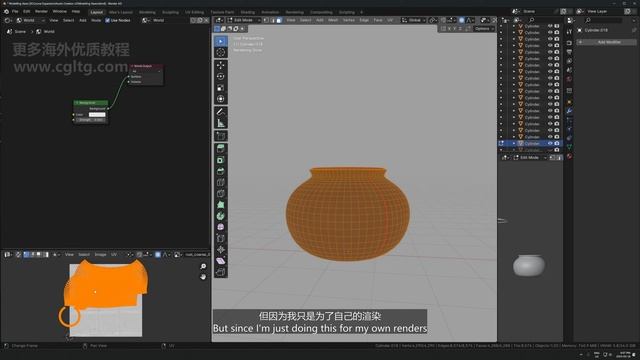Open the Global transform orientation dropdown
640x360 pixels.
coord(413,20)
